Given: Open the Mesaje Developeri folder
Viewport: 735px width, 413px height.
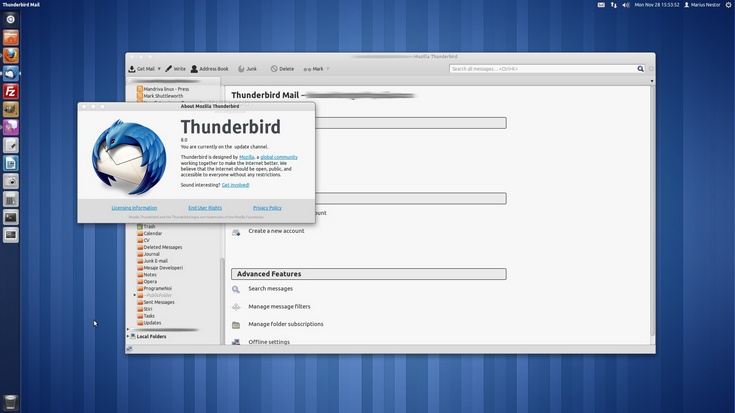Looking at the screenshot, I should point(160,268).
